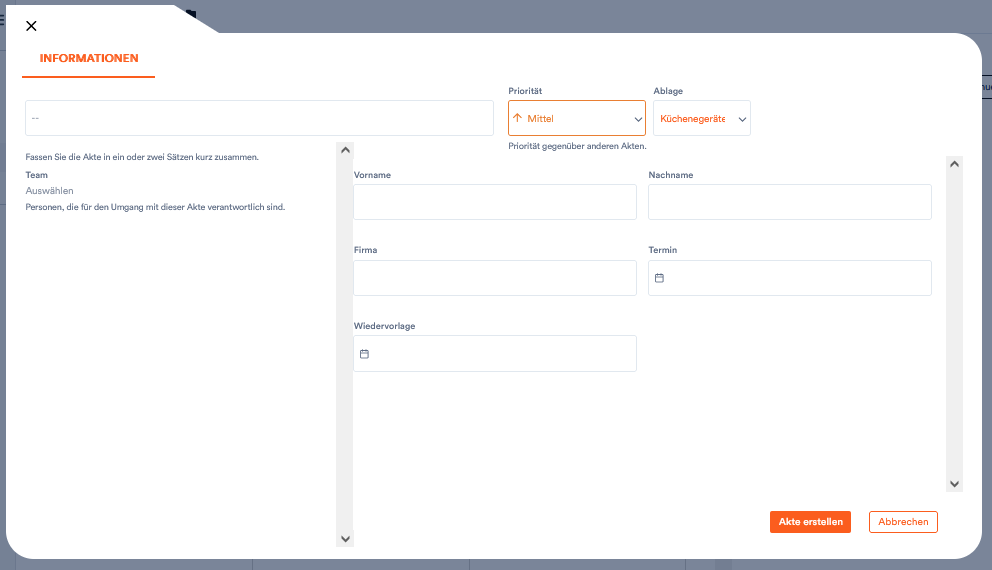Image resolution: width=992 pixels, height=570 pixels.
Task: Click the Termin date field
Action: 790,278
